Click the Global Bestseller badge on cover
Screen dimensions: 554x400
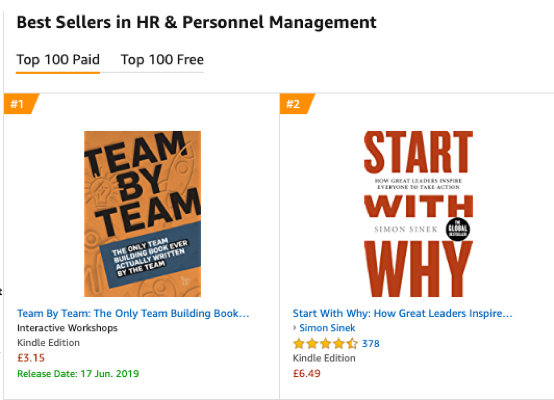click(x=458, y=229)
